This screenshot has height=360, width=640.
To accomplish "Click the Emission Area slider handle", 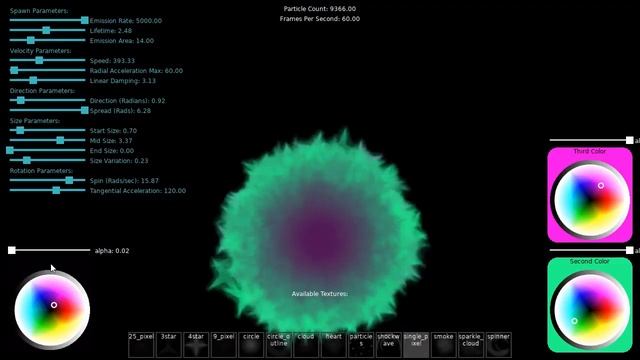I will coord(31,40).
